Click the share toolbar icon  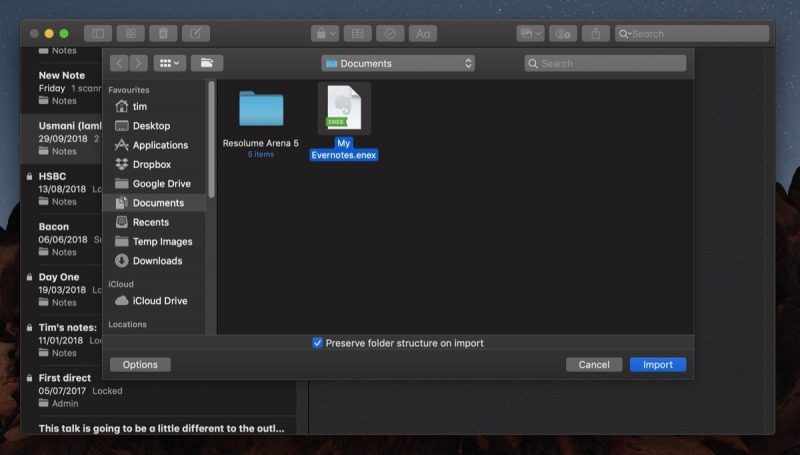595,34
